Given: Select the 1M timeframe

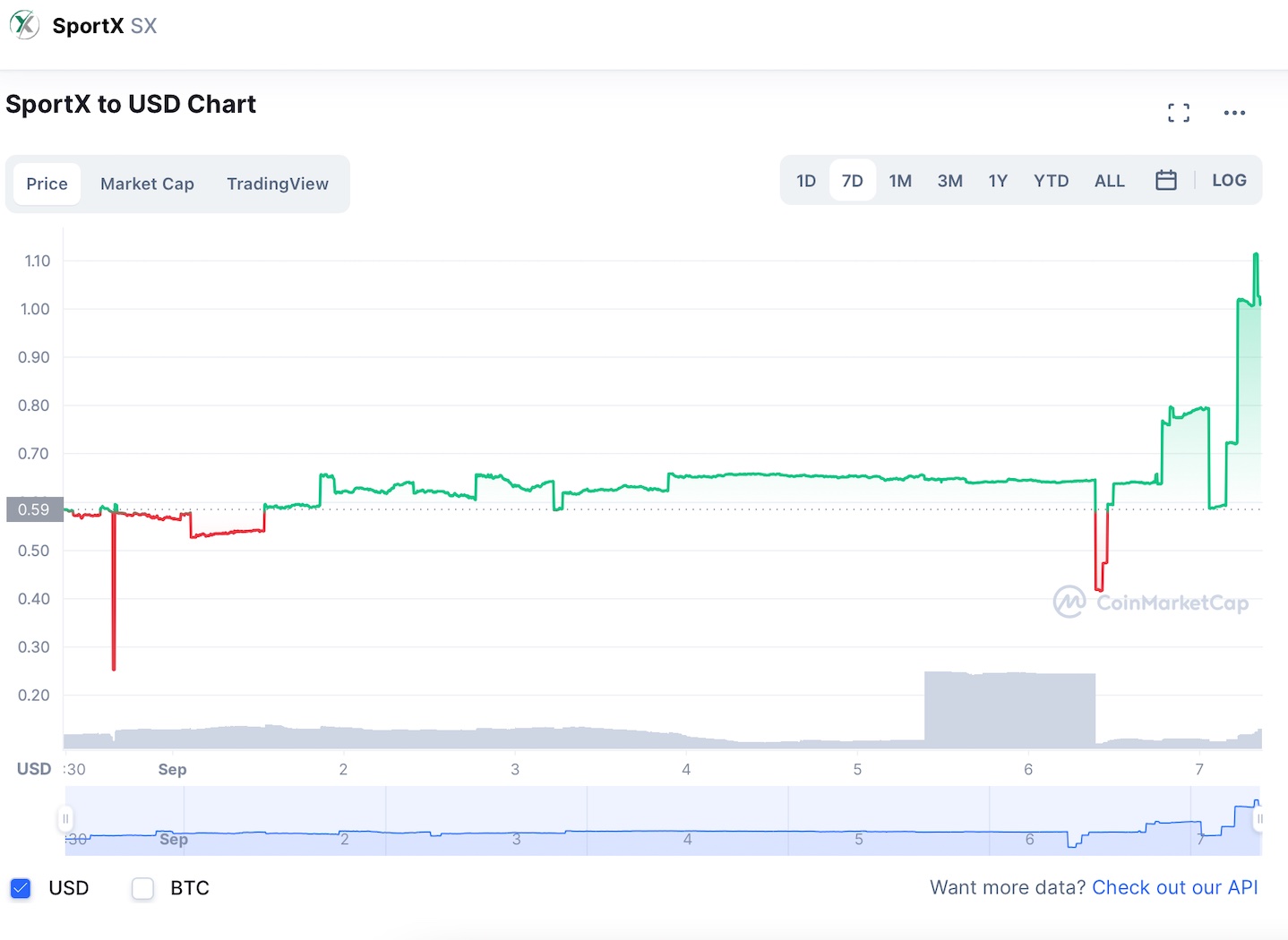Looking at the screenshot, I should coord(900,180).
